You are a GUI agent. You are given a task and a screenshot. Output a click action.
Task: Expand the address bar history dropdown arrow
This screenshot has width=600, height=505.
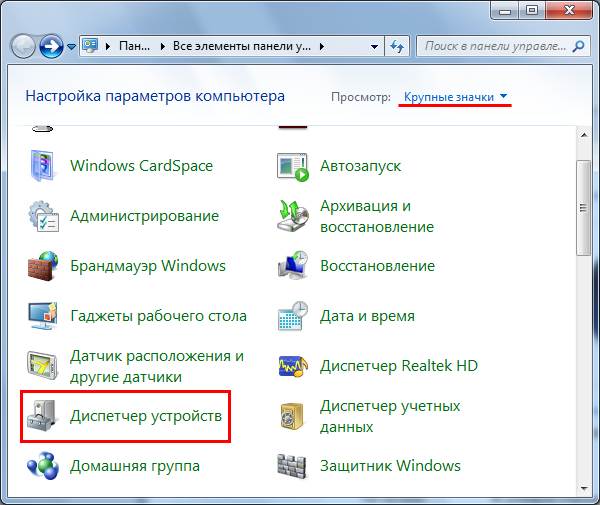coord(373,46)
